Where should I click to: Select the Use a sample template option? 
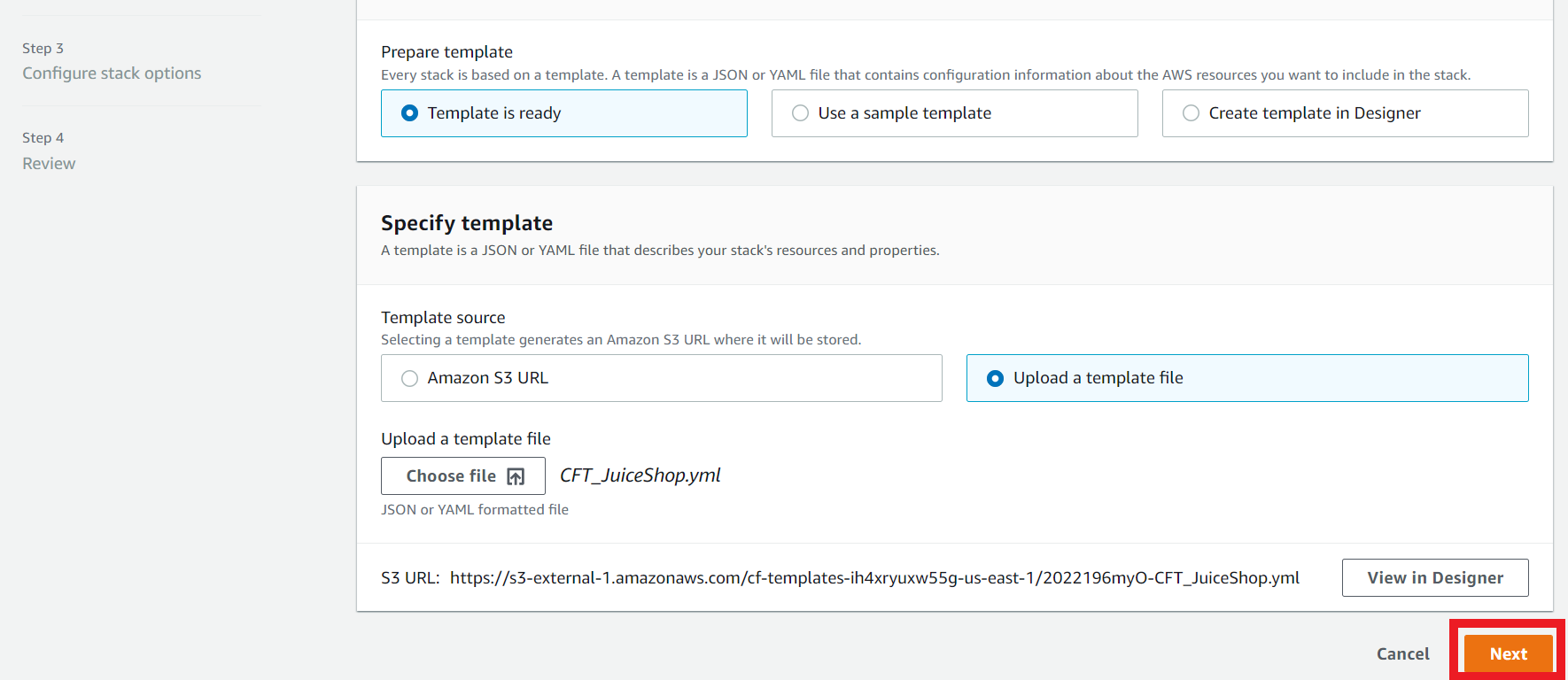(954, 113)
